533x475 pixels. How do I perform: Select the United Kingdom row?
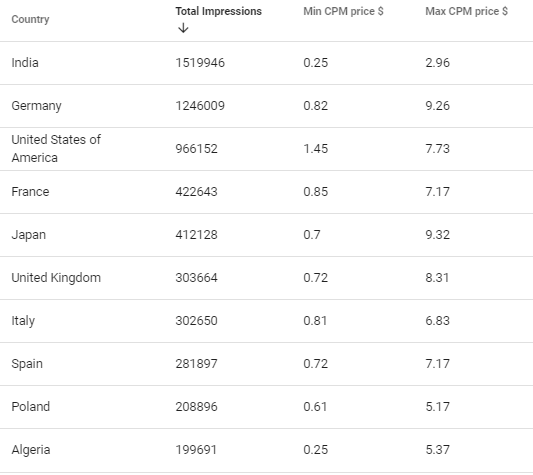click(266, 278)
